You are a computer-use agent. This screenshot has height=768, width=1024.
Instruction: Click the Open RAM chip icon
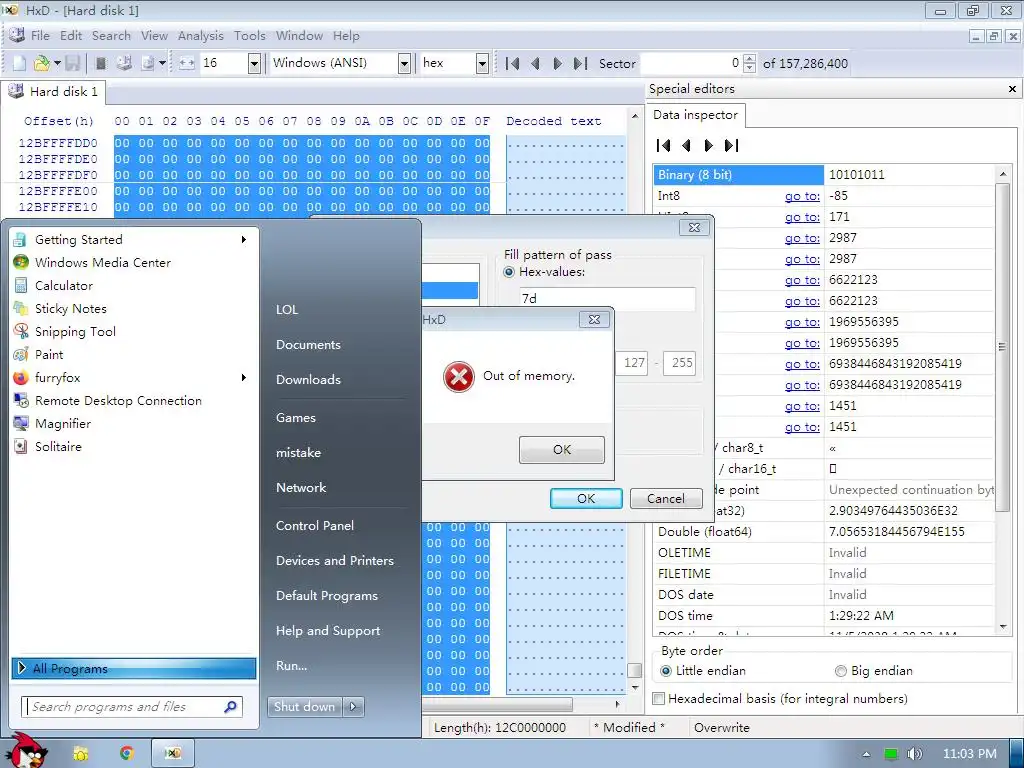coord(101,63)
